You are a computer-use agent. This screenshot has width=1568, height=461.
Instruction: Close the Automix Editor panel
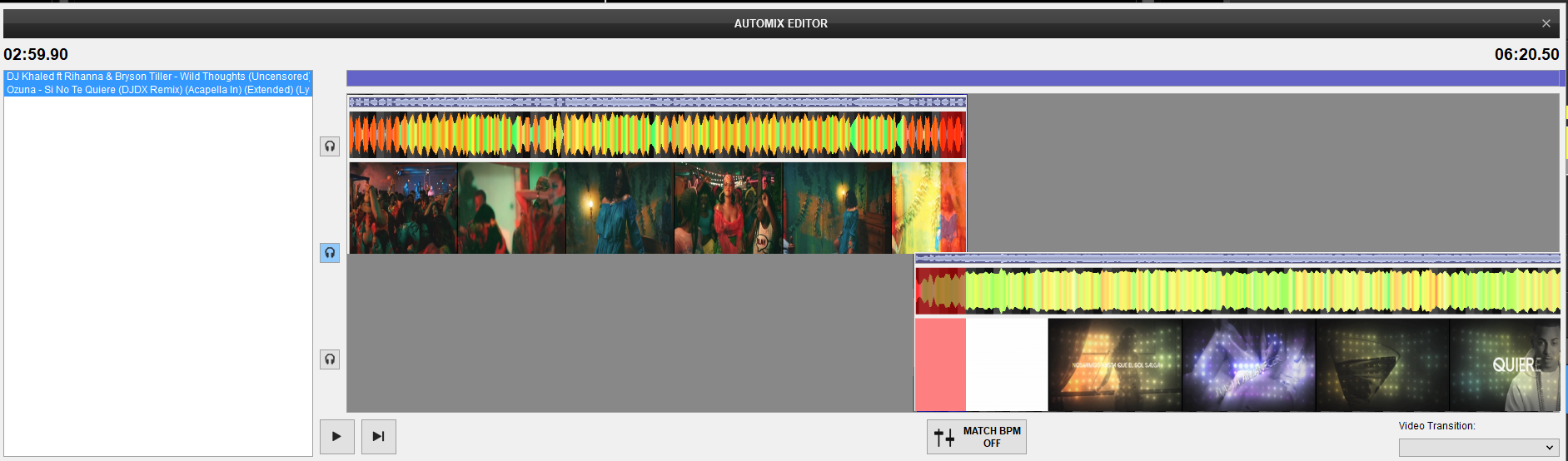1546,23
